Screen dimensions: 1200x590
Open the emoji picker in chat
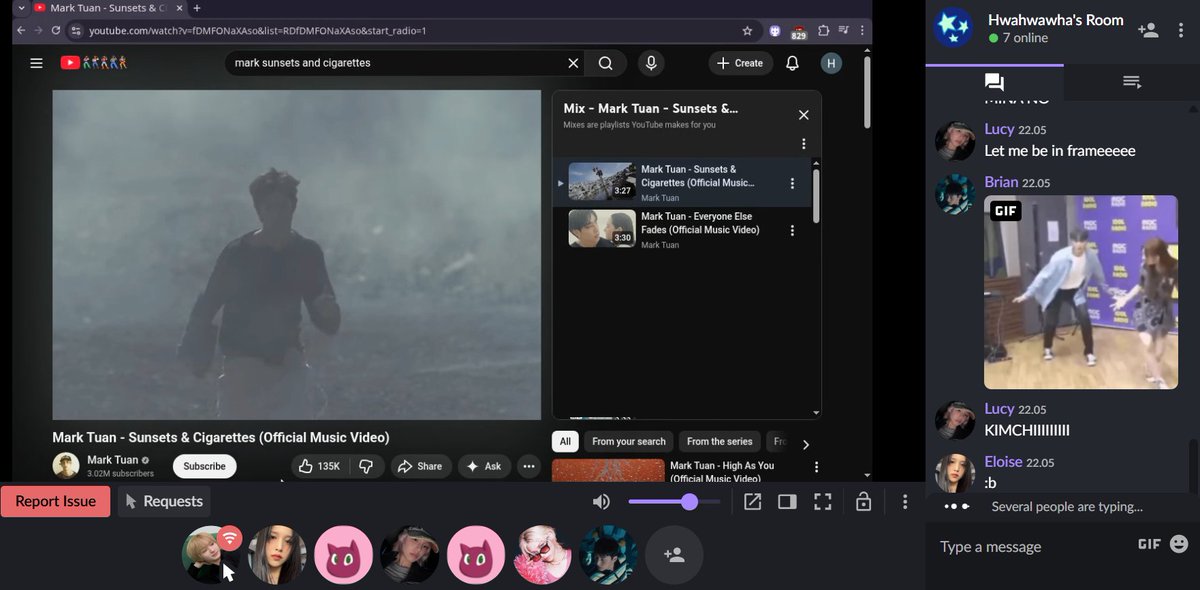[x=1179, y=544]
